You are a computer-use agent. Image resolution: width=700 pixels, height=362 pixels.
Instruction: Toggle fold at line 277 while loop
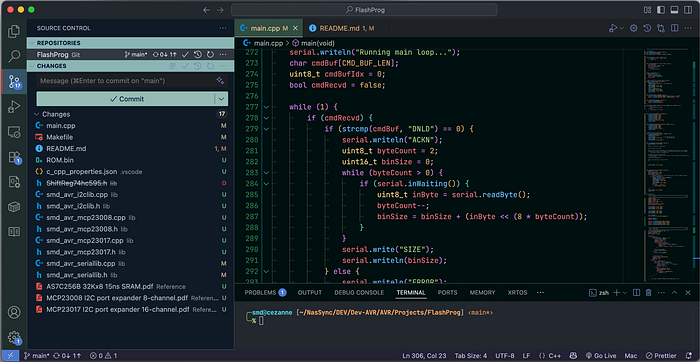click(267, 107)
